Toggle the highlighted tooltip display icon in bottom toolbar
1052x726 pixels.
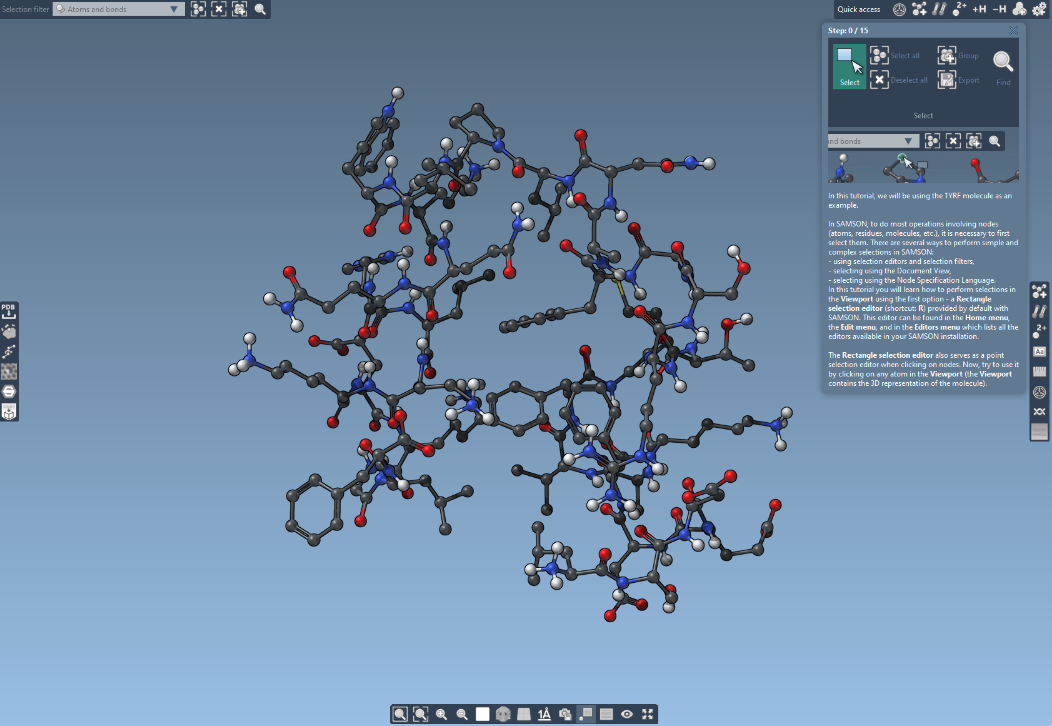[586, 714]
